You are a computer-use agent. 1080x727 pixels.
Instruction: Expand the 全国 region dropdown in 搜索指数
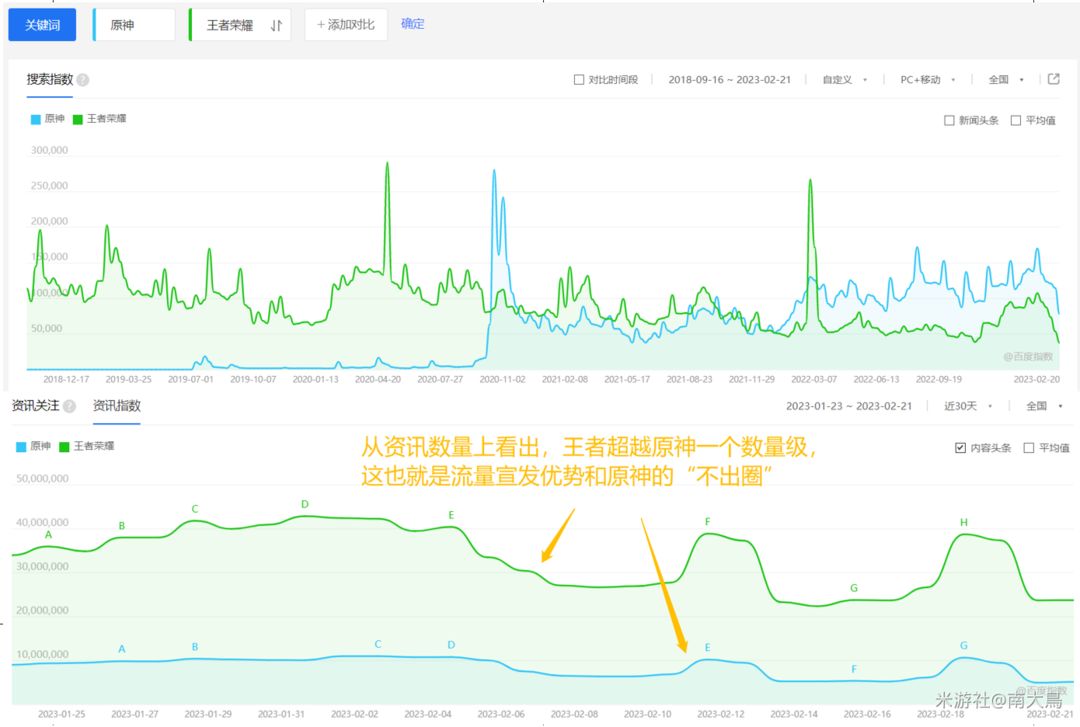tap(1006, 80)
